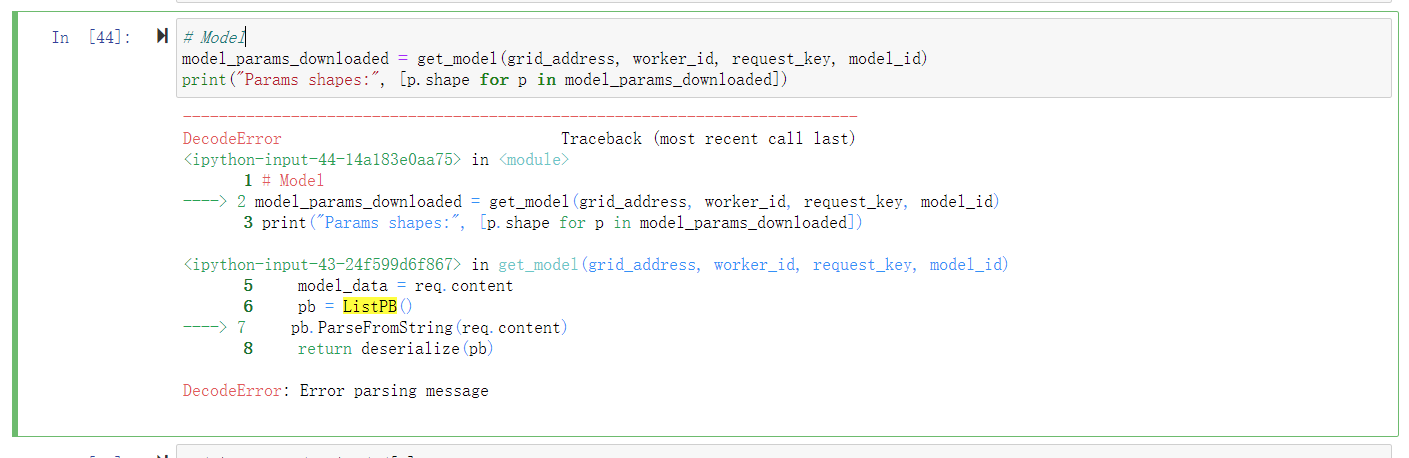Click 'DecodeError: Error parsing message' text
Screen dimensions: 1409x458
coord(335,391)
